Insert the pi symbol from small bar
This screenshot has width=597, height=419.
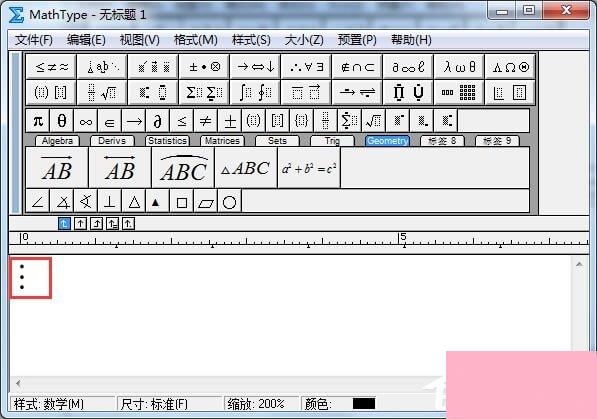point(38,121)
